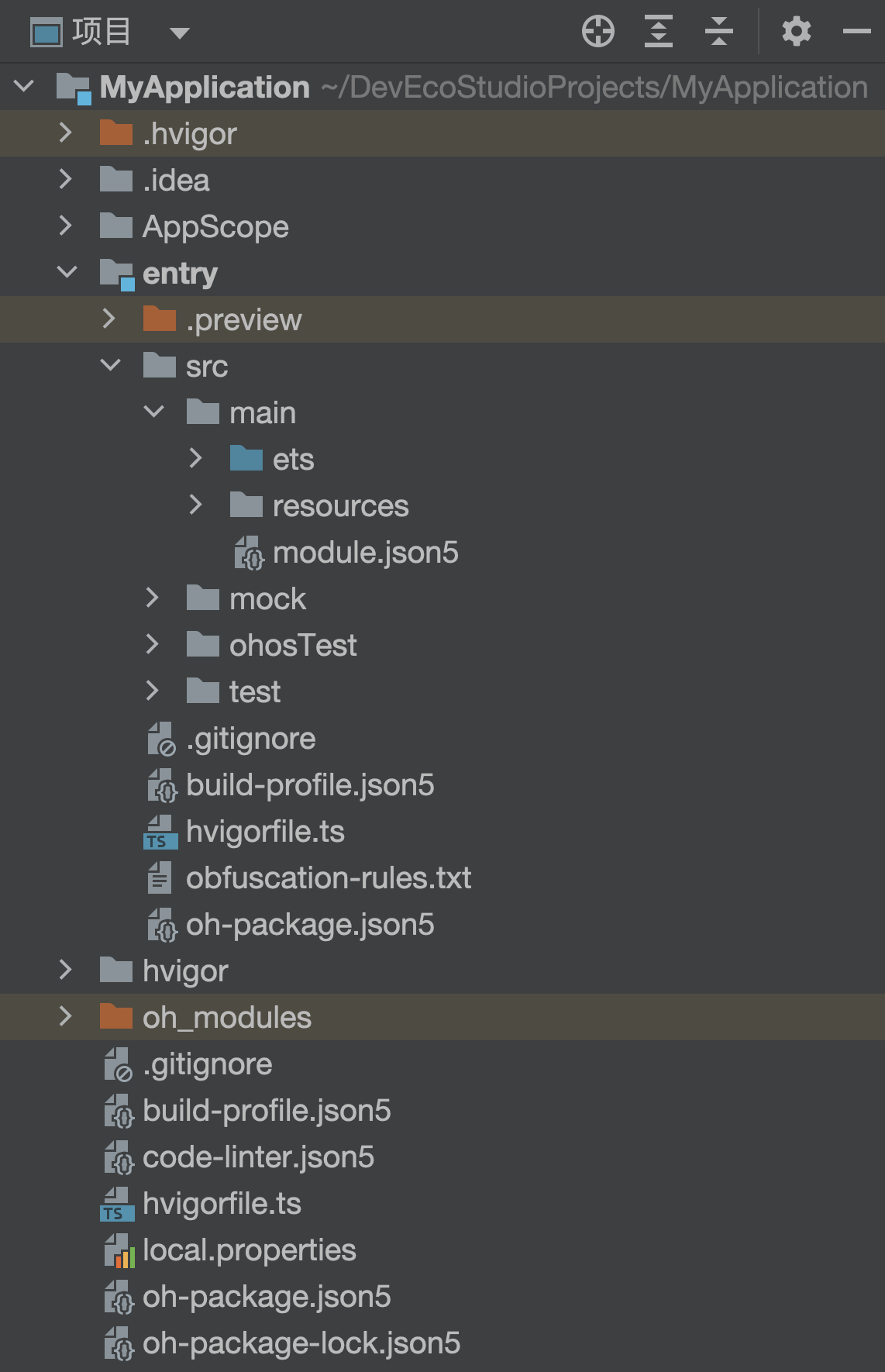The image size is (885, 1372).
Task: Select the obfuscation-rules.txt file name
Action: 329,877
